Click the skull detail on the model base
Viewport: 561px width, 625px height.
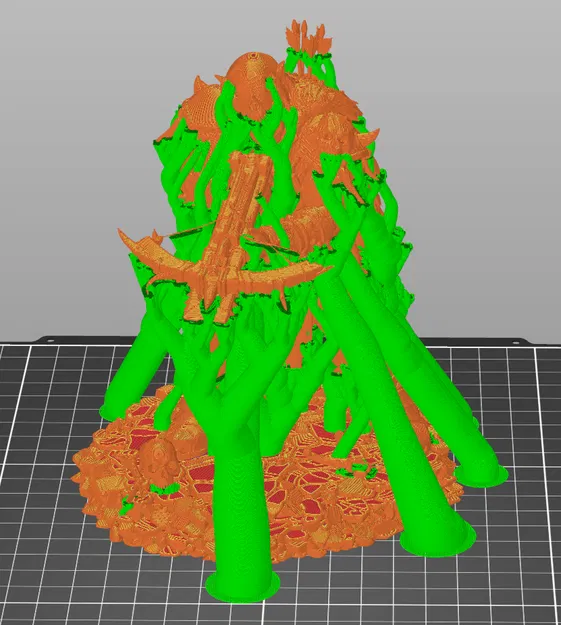click(x=160, y=461)
